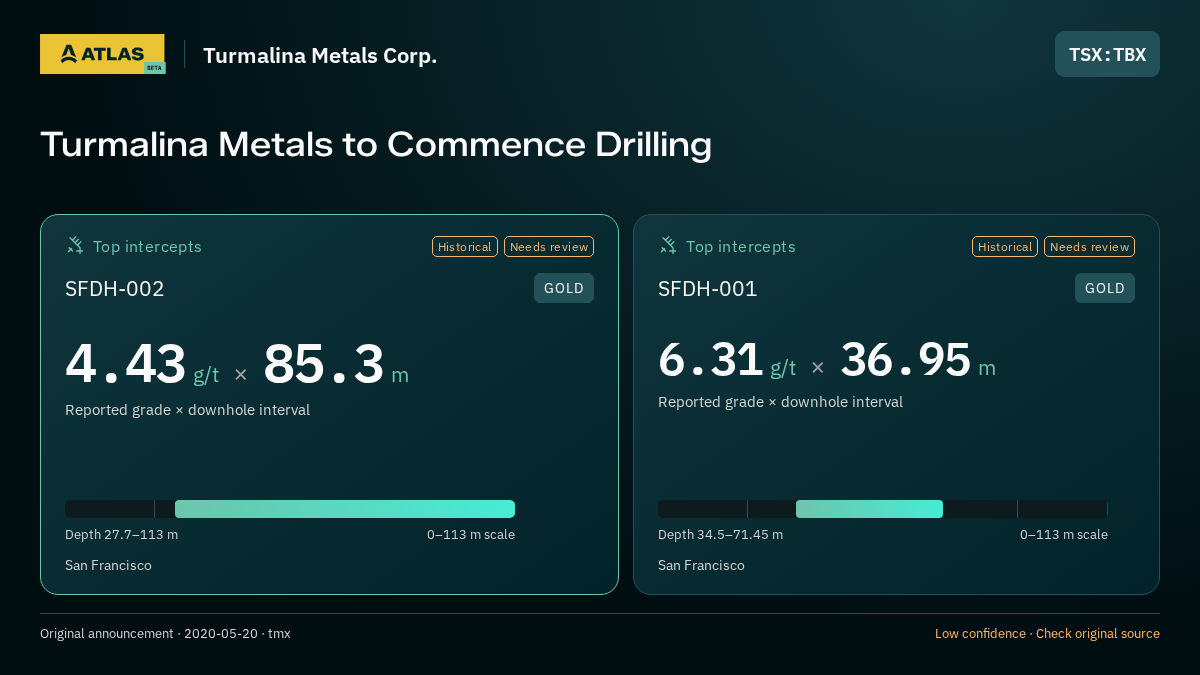Click the Historical tag on the SFDH-001 card

1005,247
